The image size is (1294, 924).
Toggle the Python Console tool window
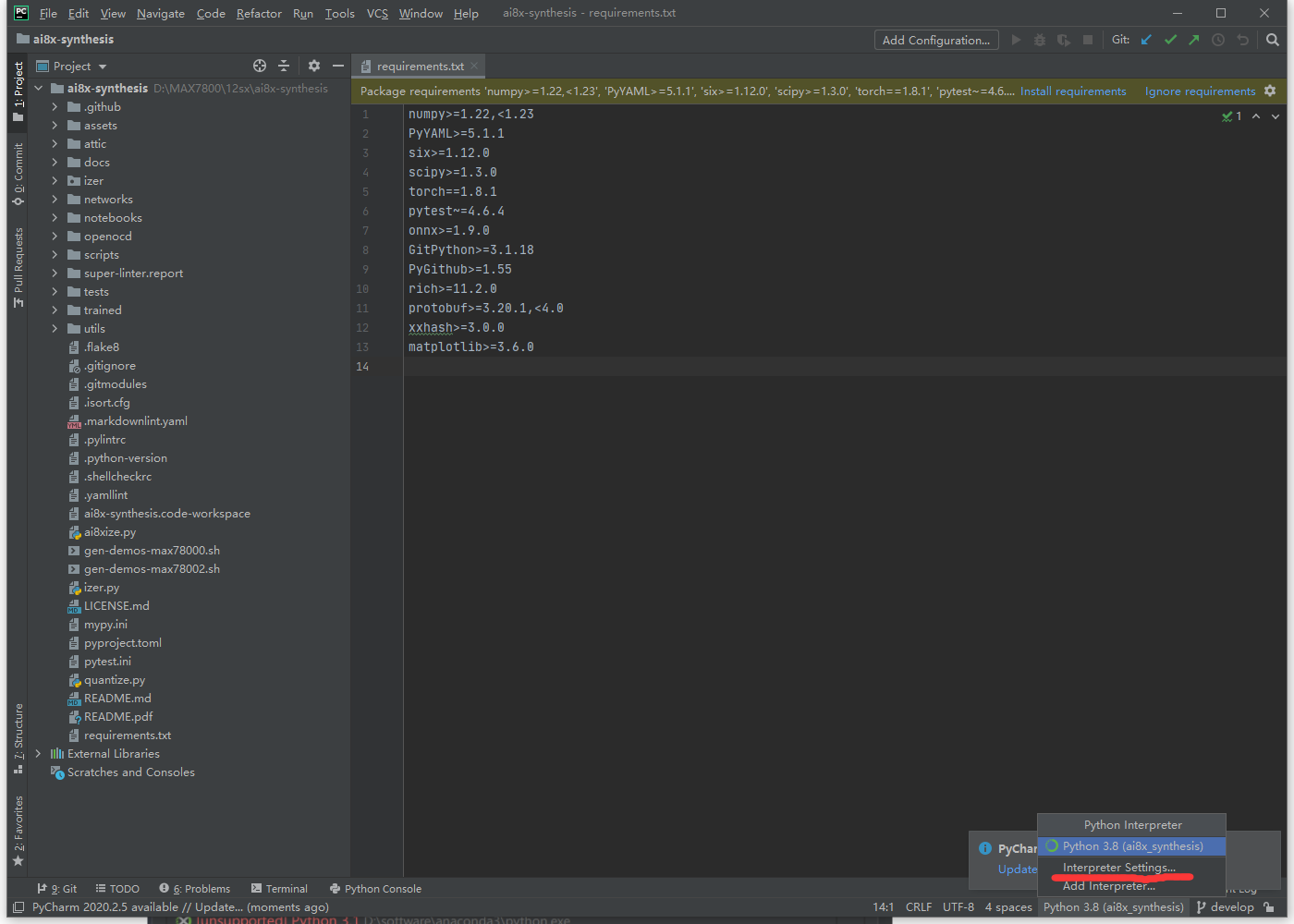(375, 889)
